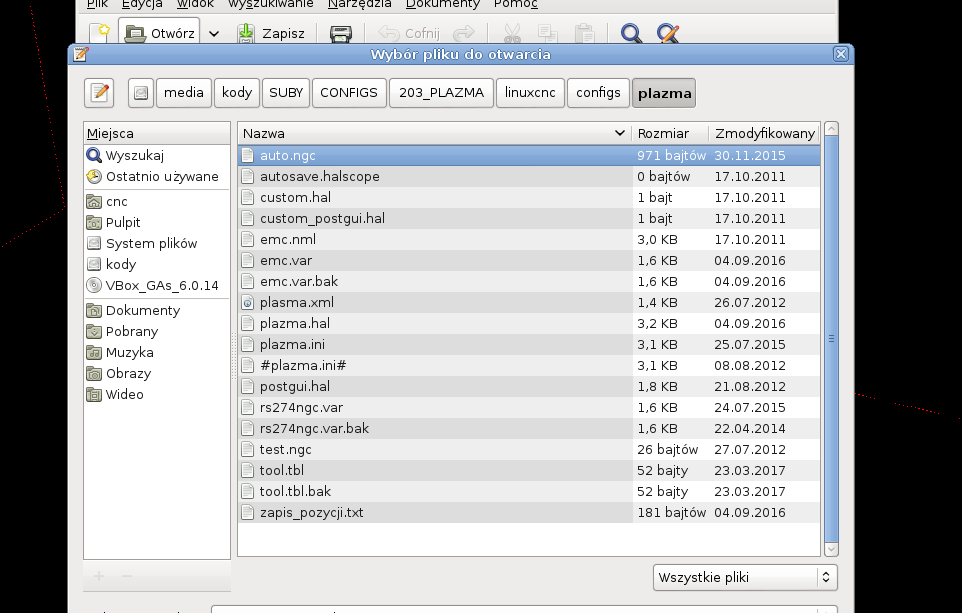
Task: Select the emc.nml file
Action: point(529,239)
